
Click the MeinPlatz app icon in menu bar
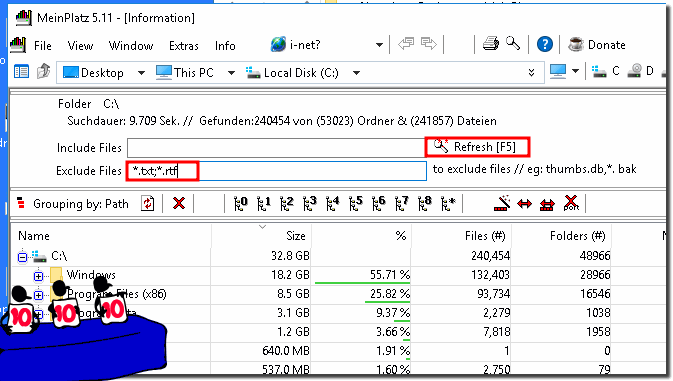(18, 45)
